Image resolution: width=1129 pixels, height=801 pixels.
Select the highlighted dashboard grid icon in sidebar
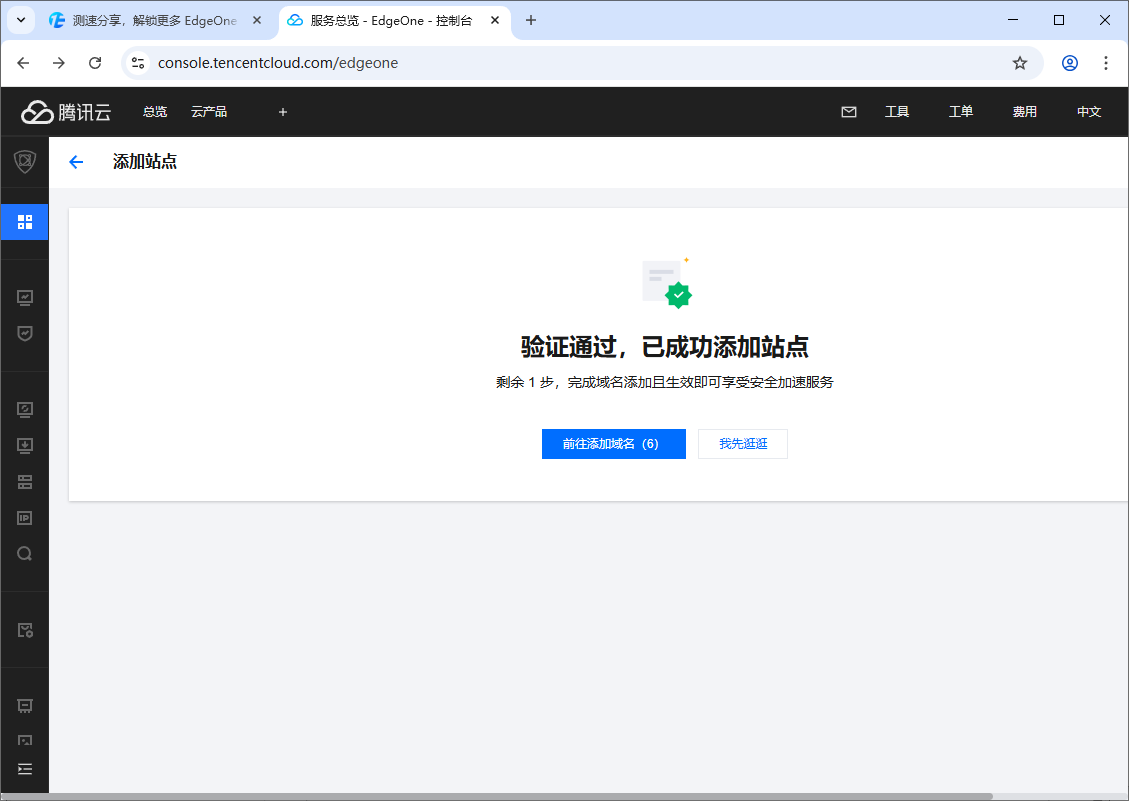click(x=24, y=221)
